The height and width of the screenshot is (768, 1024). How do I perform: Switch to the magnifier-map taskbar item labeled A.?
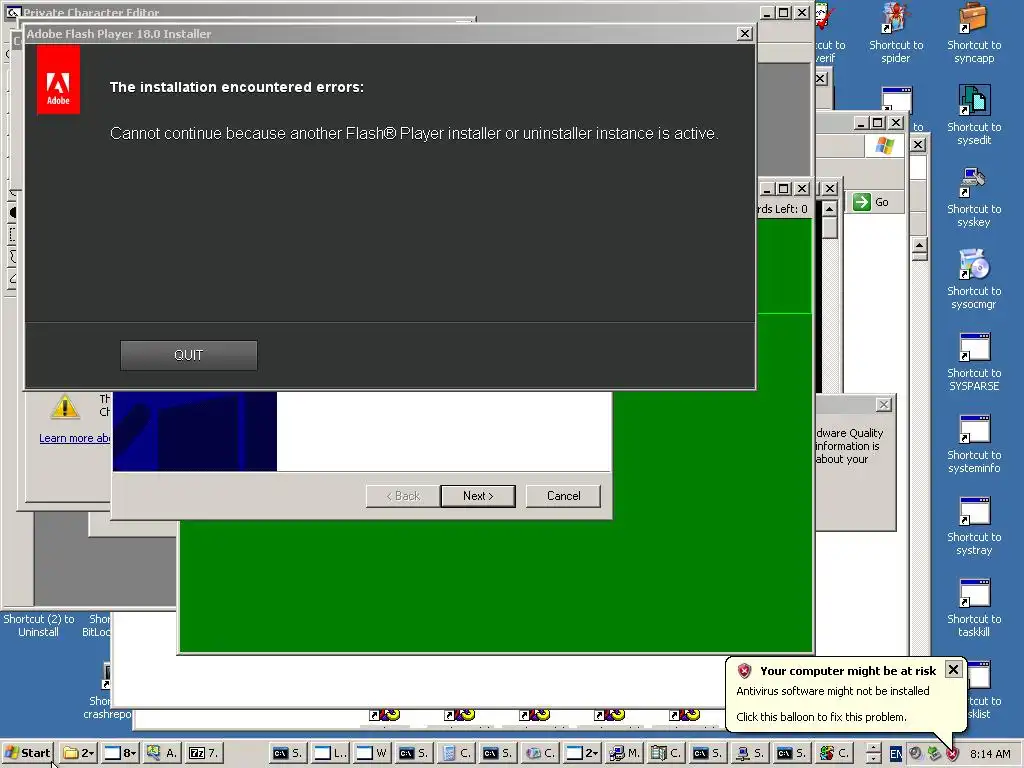pos(162,753)
